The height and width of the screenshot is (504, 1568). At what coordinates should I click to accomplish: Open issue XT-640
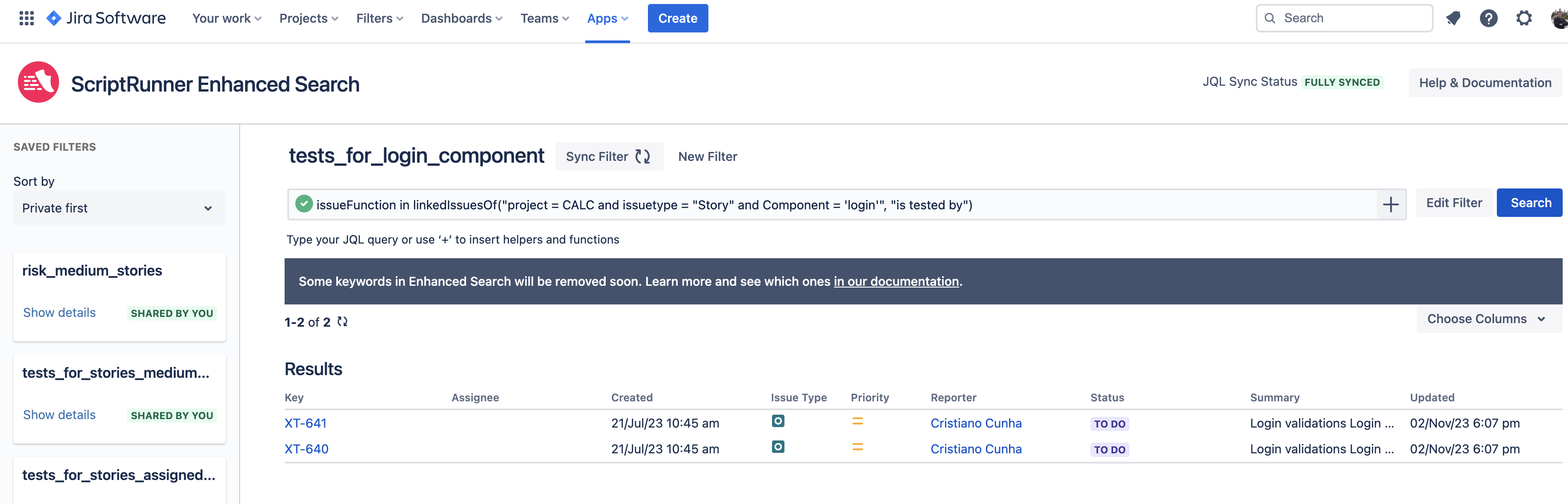click(x=306, y=448)
